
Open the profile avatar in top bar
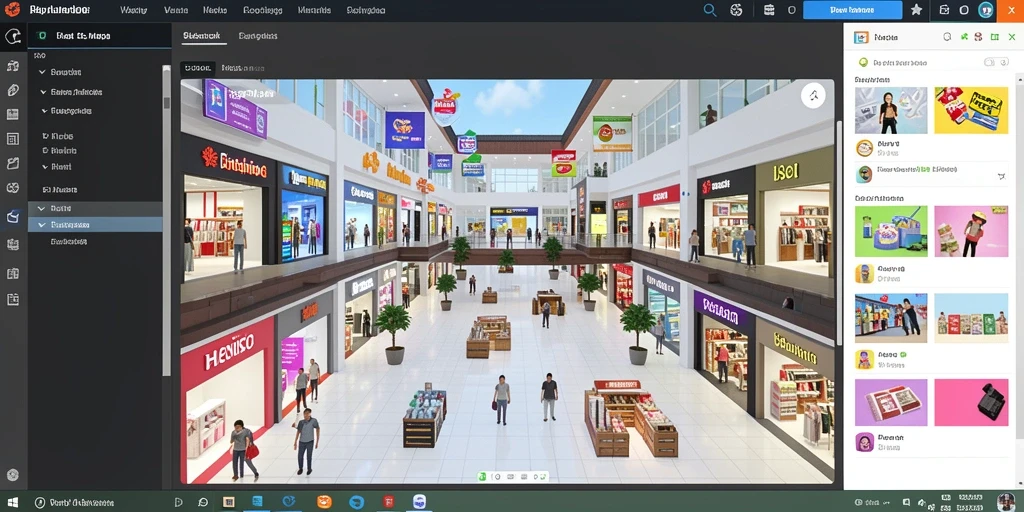point(985,10)
